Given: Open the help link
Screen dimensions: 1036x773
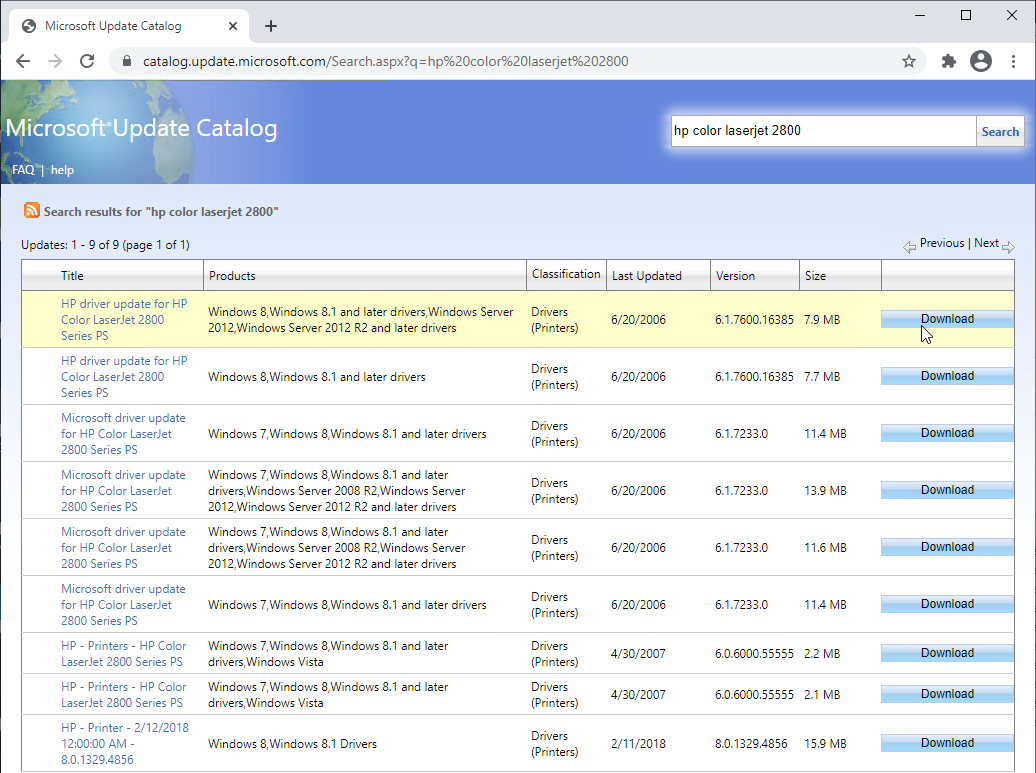Looking at the screenshot, I should [62, 170].
